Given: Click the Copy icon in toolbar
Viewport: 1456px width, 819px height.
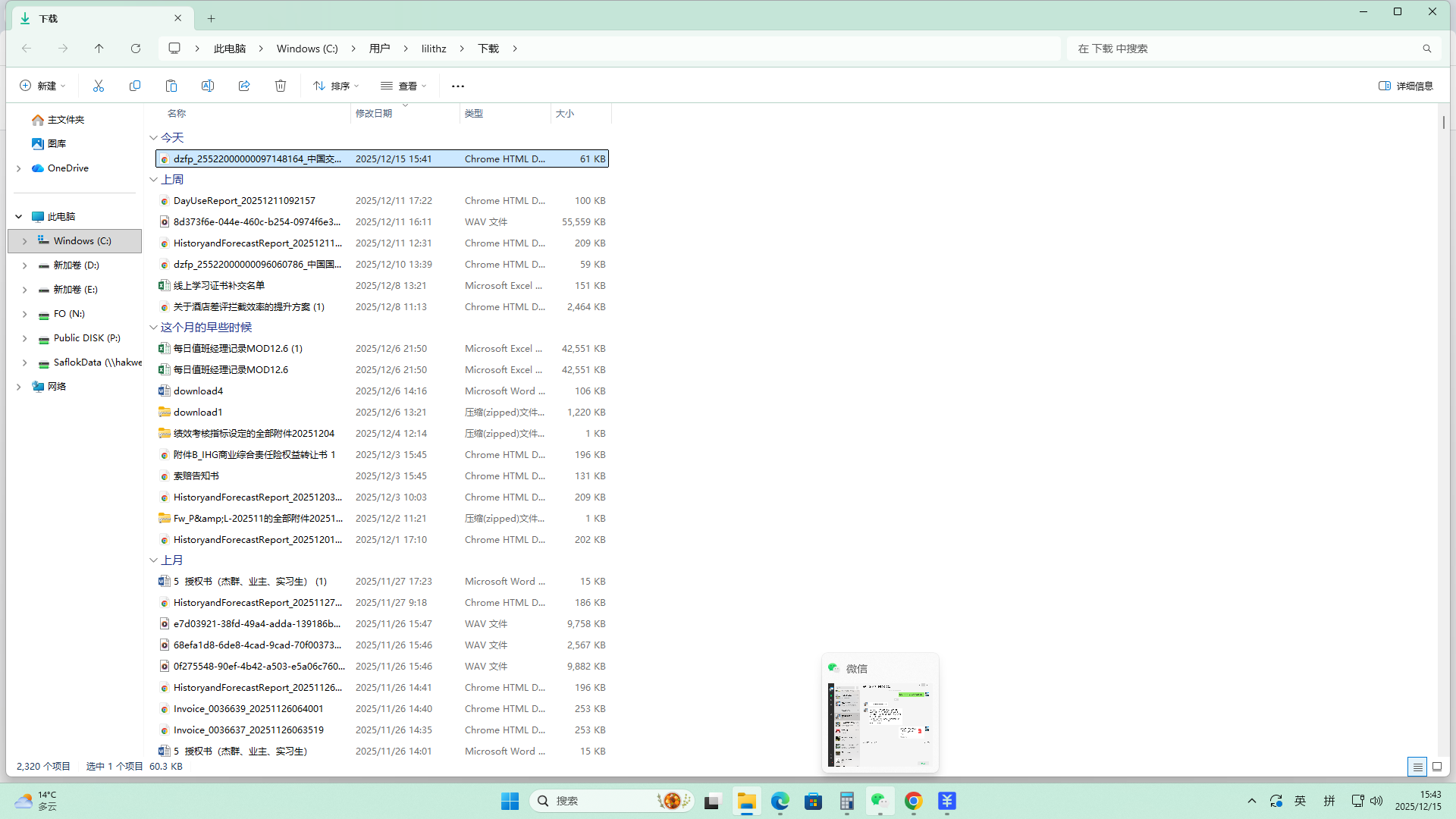Looking at the screenshot, I should click(135, 86).
